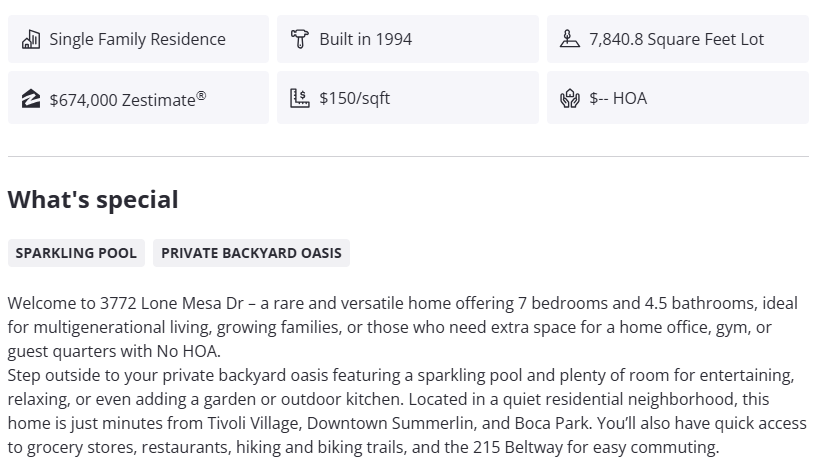Select the Private Backyard Oasis tag
The image size is (816, 463).
pos(251,253)
